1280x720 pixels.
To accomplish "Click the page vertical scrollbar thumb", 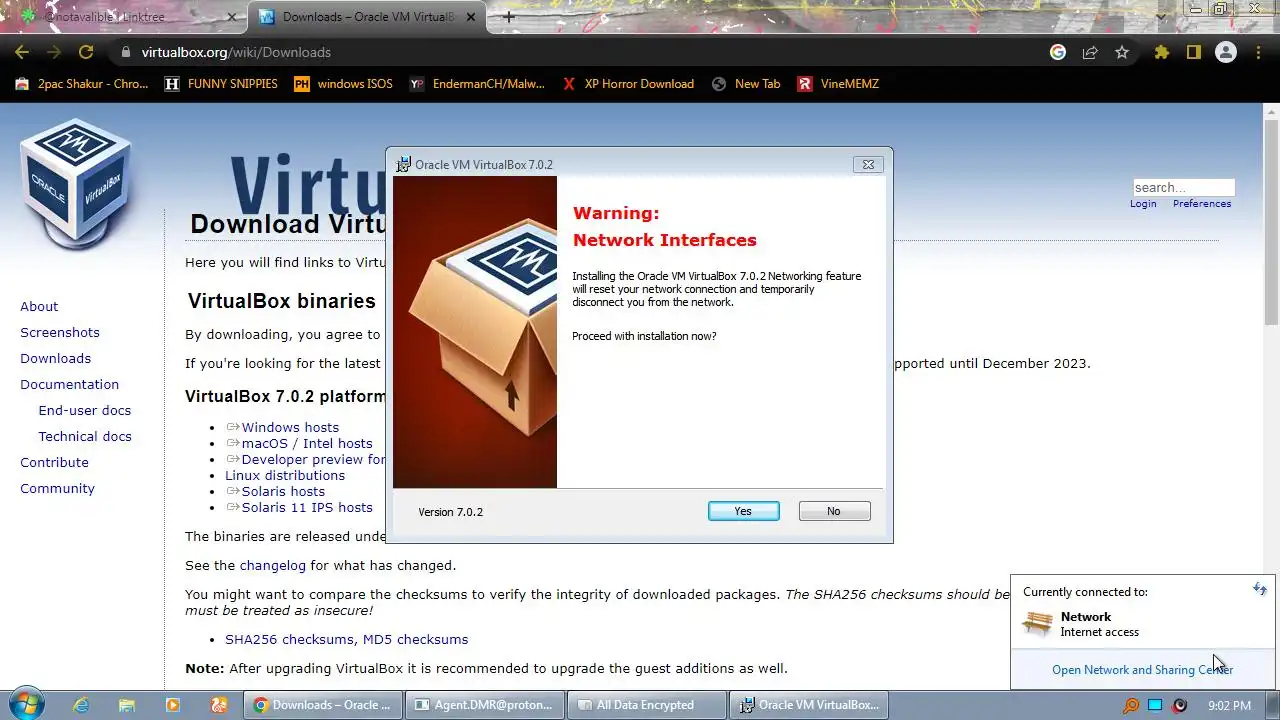I will point(1271,220).
